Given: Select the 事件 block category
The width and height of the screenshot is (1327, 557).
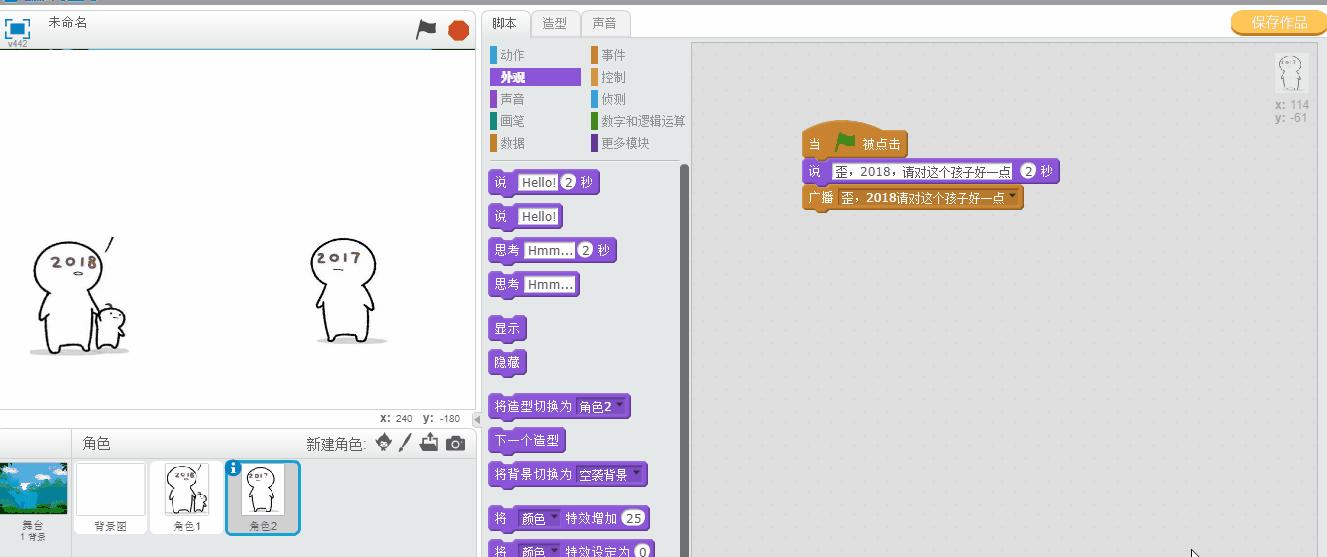Looking at the screenshot, I should (x=613, y=55).
